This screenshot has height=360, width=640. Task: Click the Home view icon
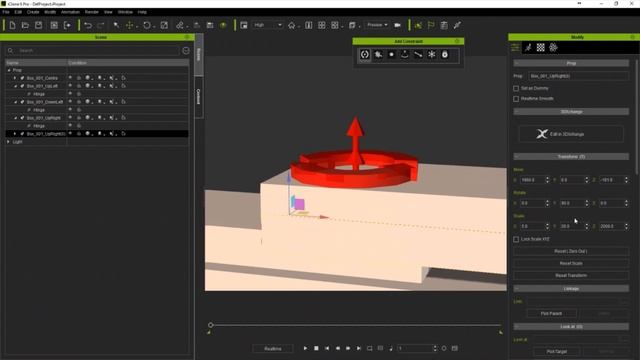(x=291, y=25)
